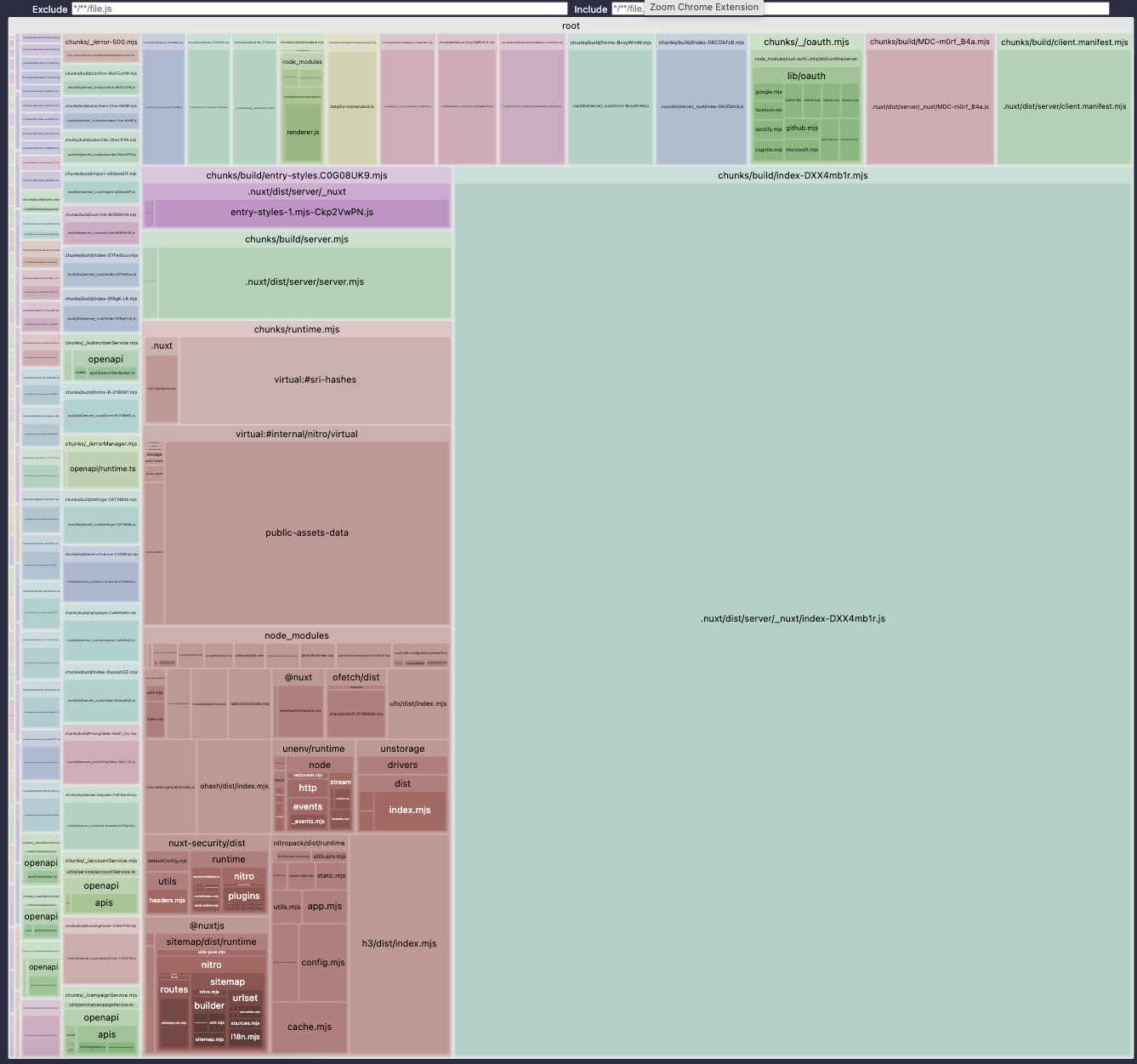Screen dimensions: 1137x1064
Task: Click the urlset block in sitemap
Action: [x=245, y=999]
